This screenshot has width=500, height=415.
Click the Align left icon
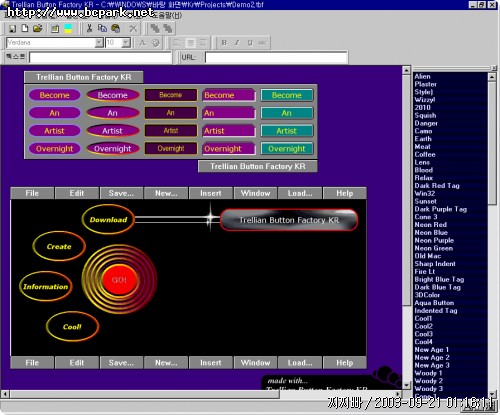point(177,43)
